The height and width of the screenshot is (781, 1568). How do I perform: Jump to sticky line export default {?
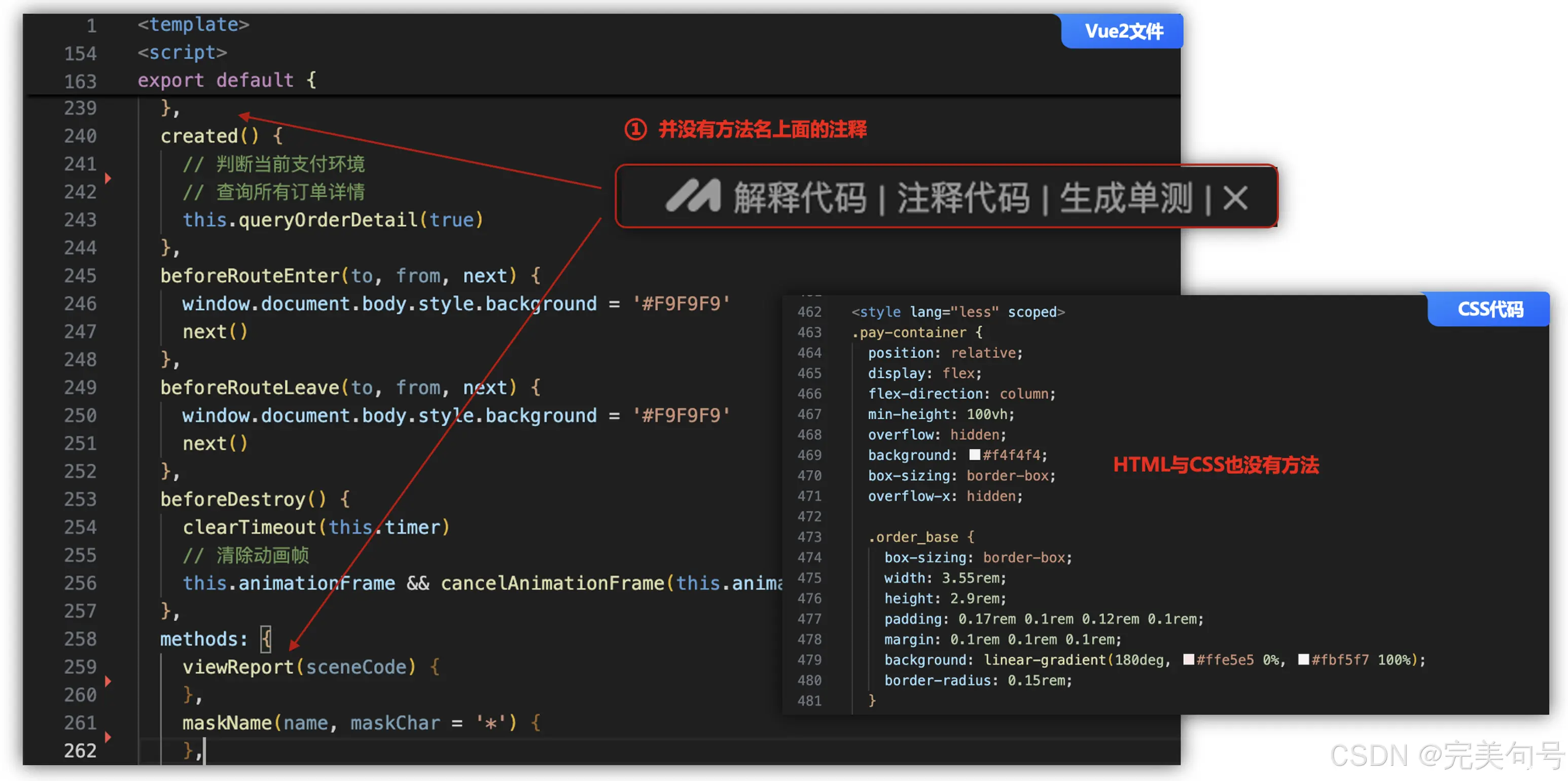tap(227, 80)
